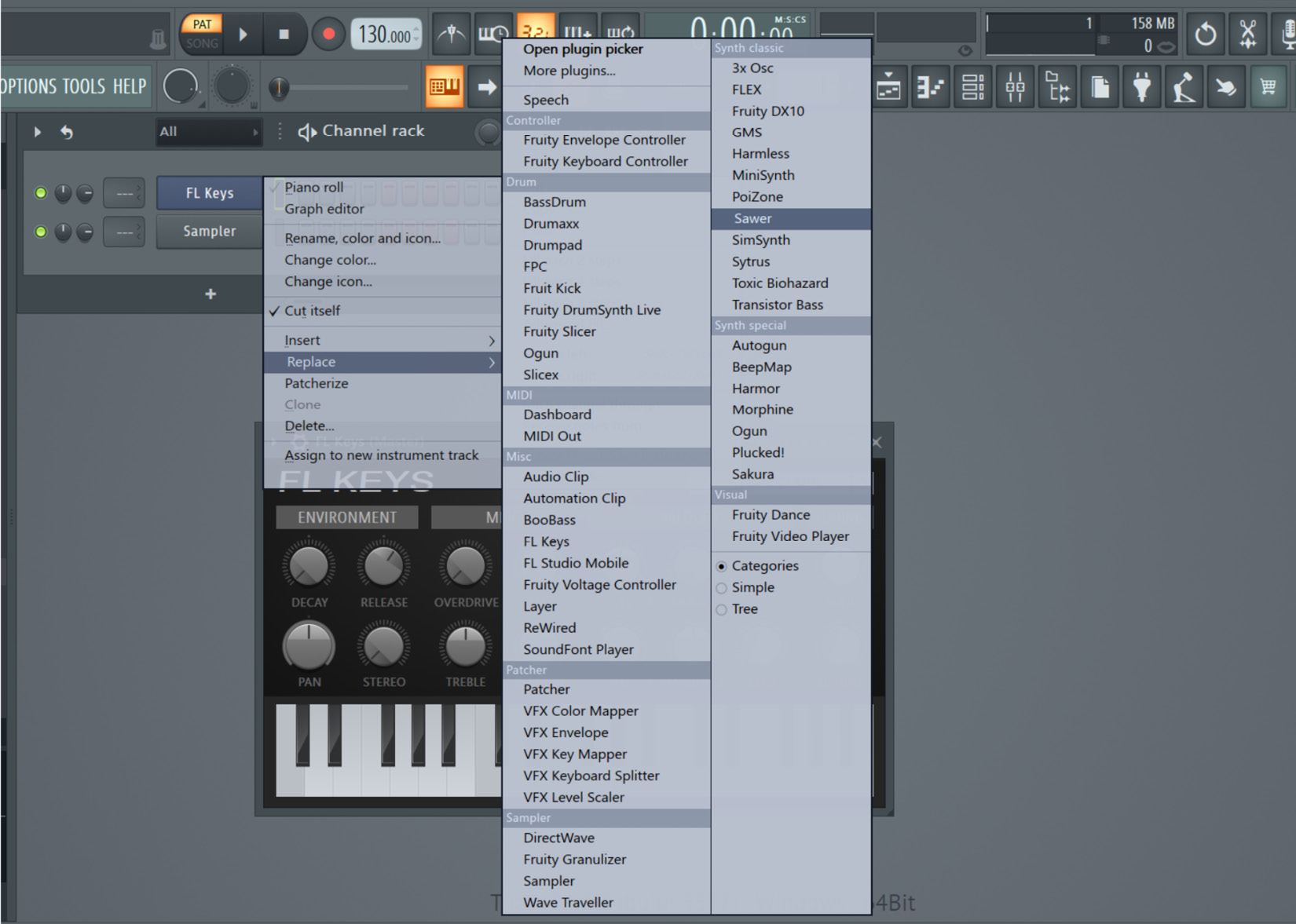Open the TOOLS menu
The height and width of the screenshot is (924, 1296).
84,86
